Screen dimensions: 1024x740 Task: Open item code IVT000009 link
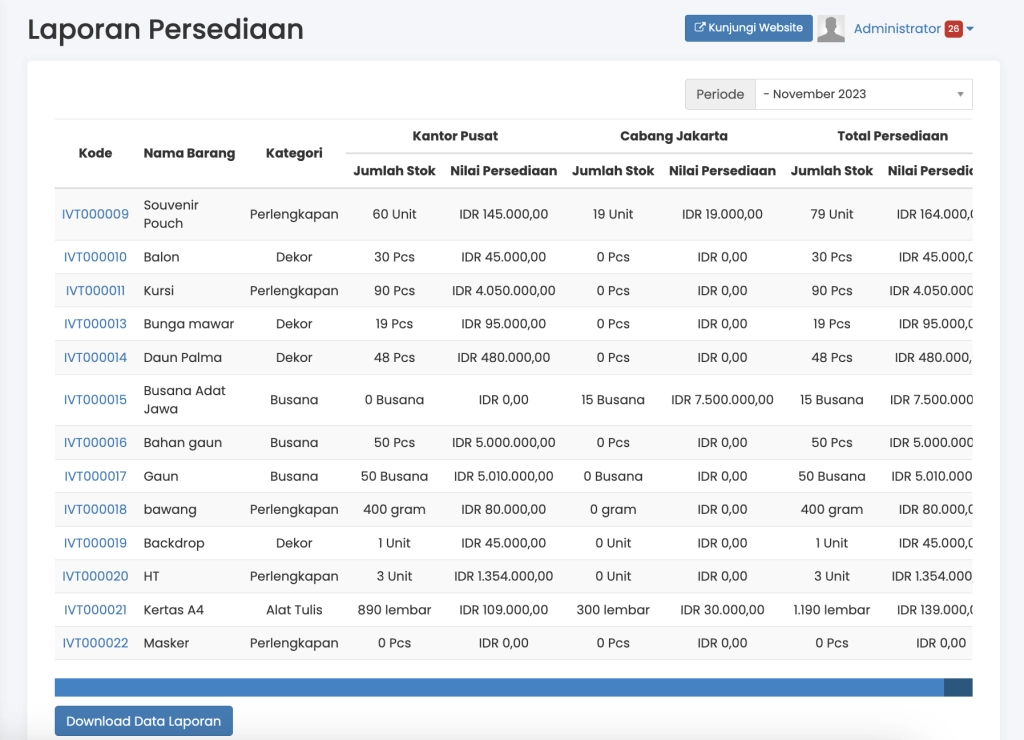[x=95, y=214]
